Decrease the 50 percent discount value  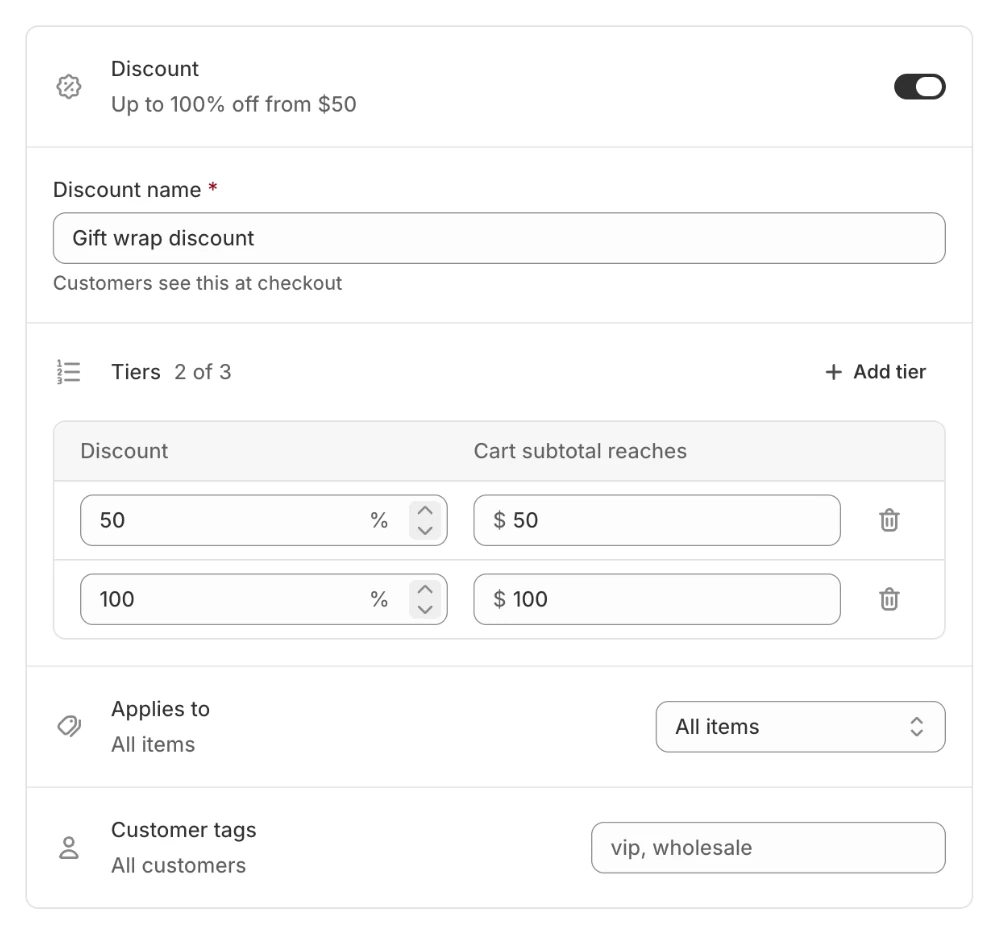(425, 530)
